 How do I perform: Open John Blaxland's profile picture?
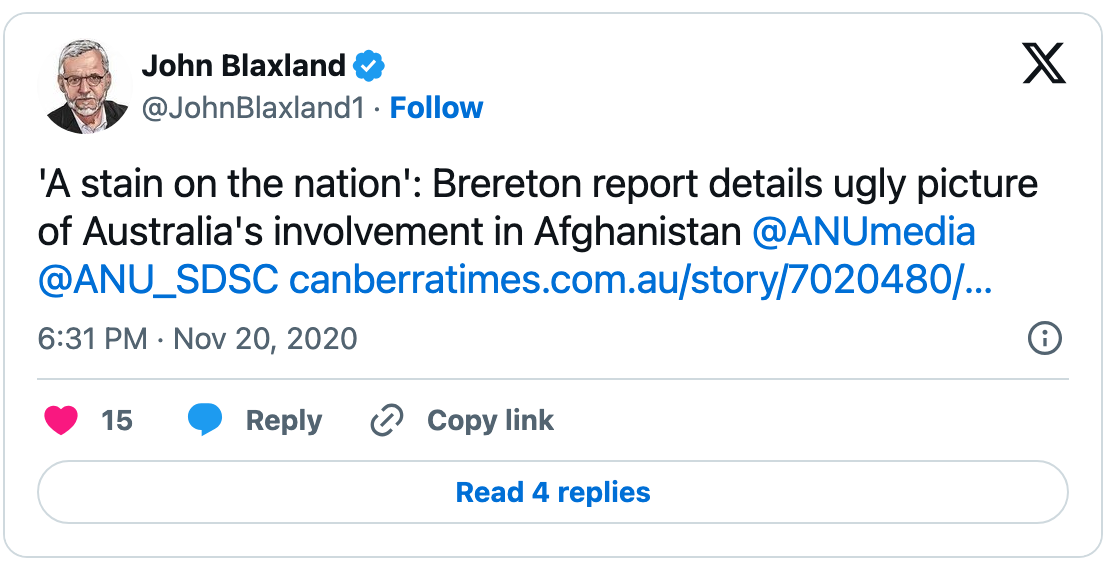[x=84, y=87]
